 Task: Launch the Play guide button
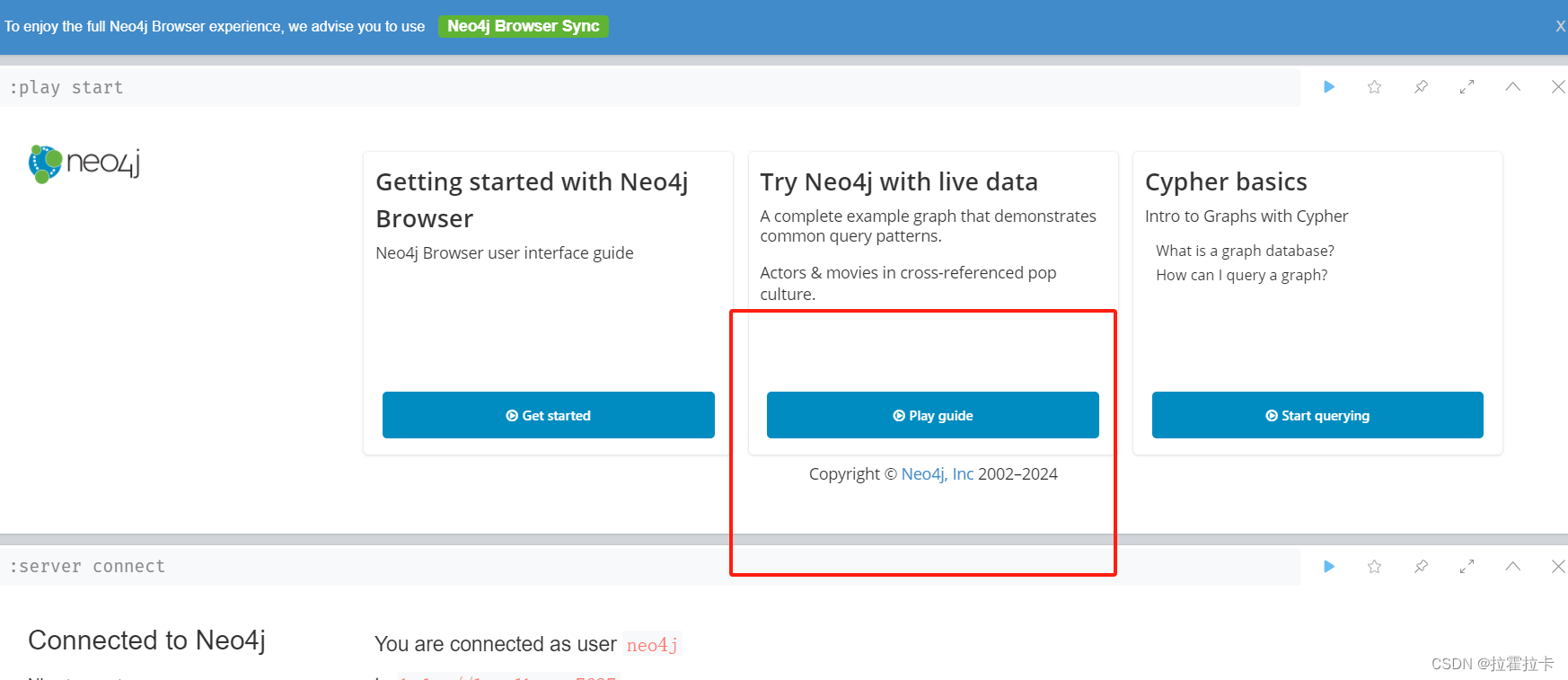coord(933,415)
